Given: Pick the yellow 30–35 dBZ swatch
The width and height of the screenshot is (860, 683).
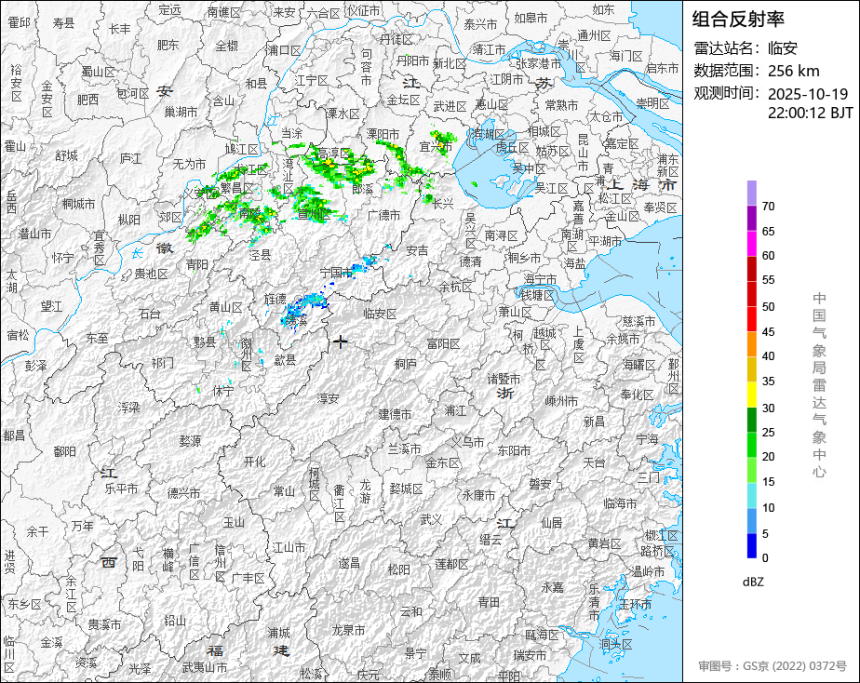Looking at the screenshot, I should [751, 394].
